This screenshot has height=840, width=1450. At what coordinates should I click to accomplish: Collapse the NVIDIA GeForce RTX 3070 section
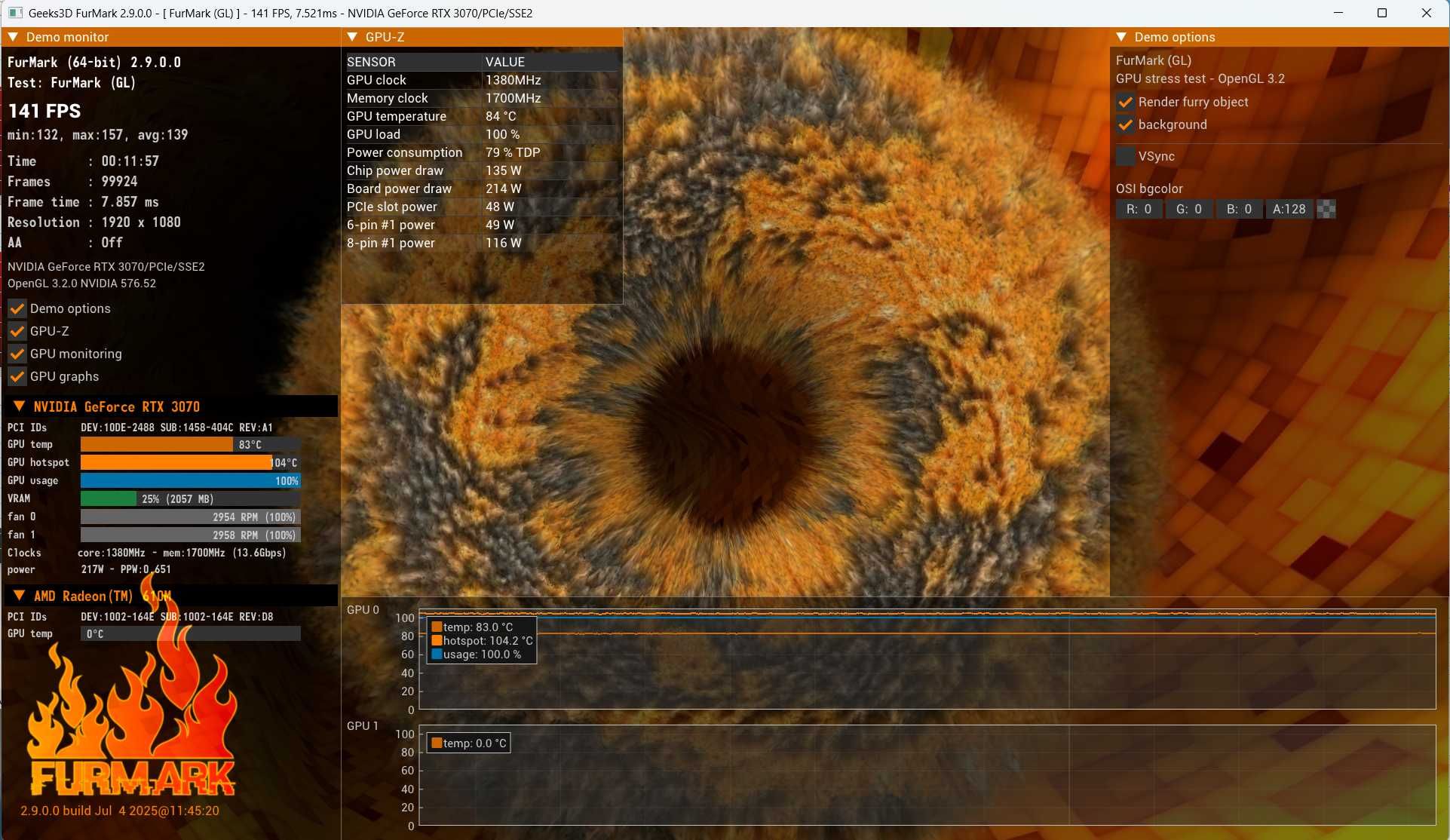pyautogui.click(x=20, y=406)
